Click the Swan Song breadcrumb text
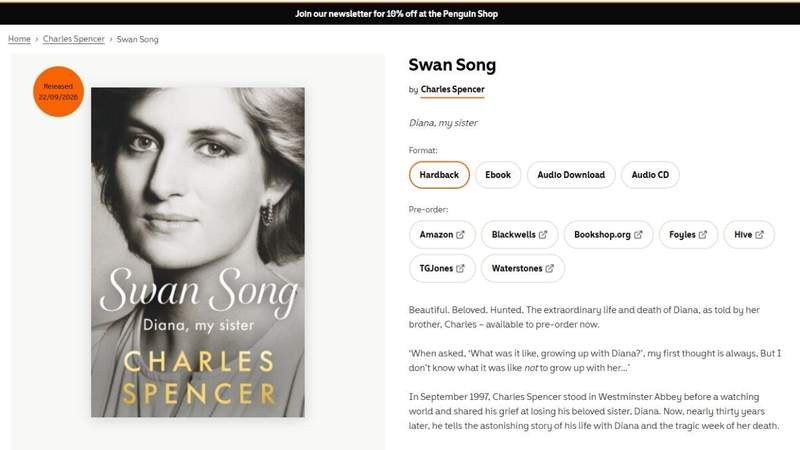Screen dimensions: 800x450 pyautogui.click(x=138, y=39)
